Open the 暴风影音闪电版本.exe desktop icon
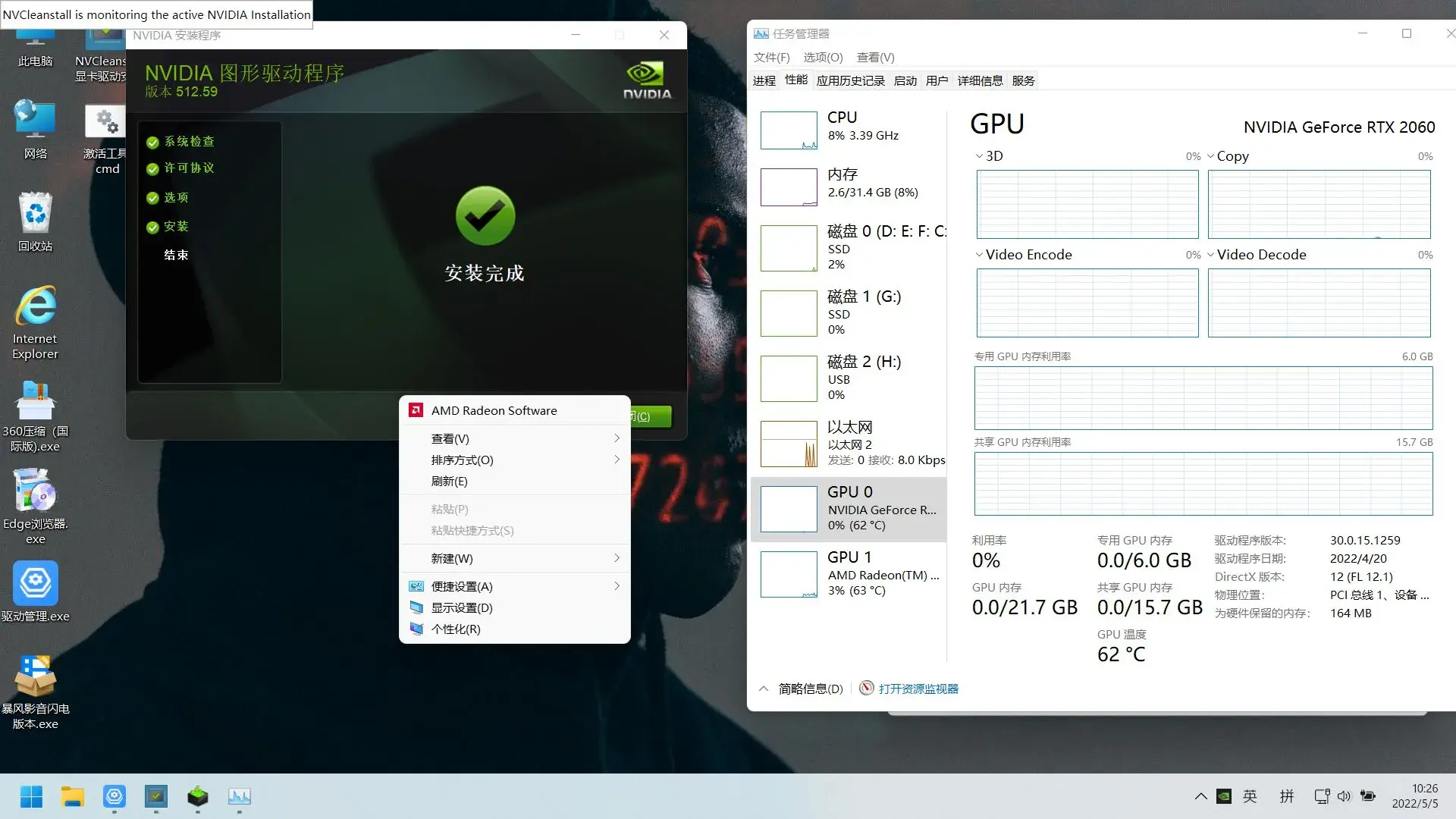This screenshot has height=819, width=1456. [x=35, y=692]
